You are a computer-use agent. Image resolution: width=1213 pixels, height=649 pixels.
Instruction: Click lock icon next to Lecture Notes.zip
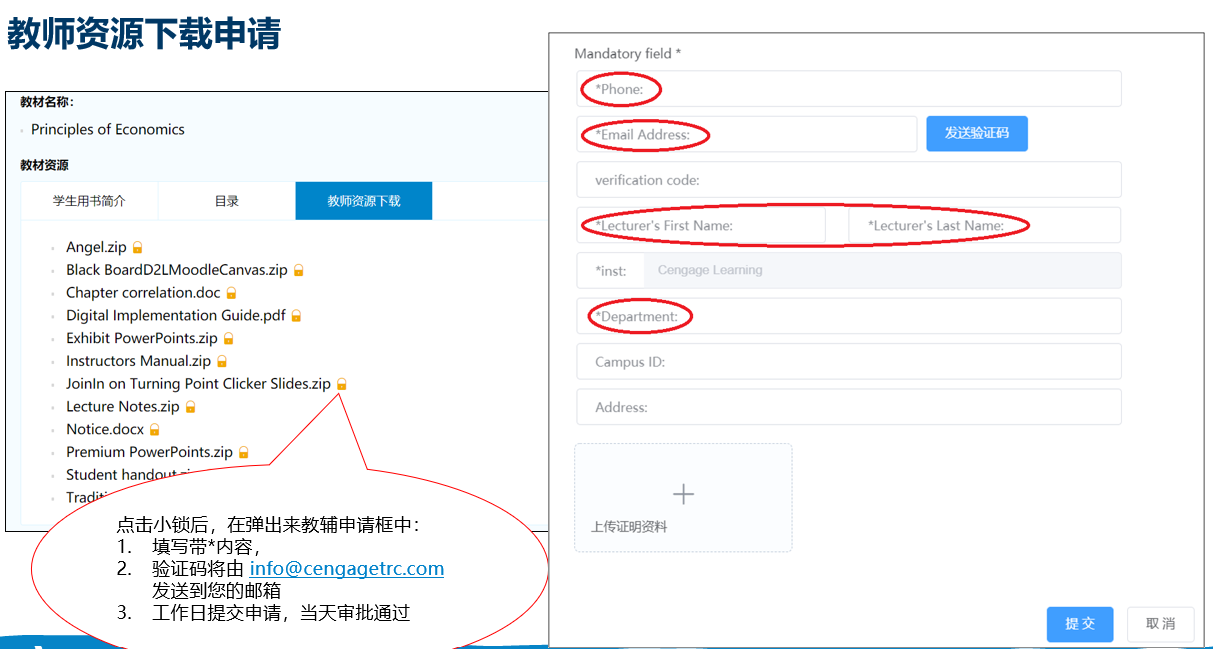point(190,407)
